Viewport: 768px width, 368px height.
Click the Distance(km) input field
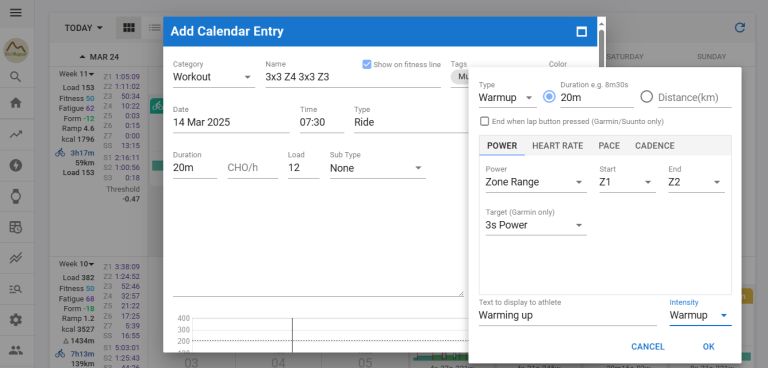pyautogui.click(x=695, y=98)
